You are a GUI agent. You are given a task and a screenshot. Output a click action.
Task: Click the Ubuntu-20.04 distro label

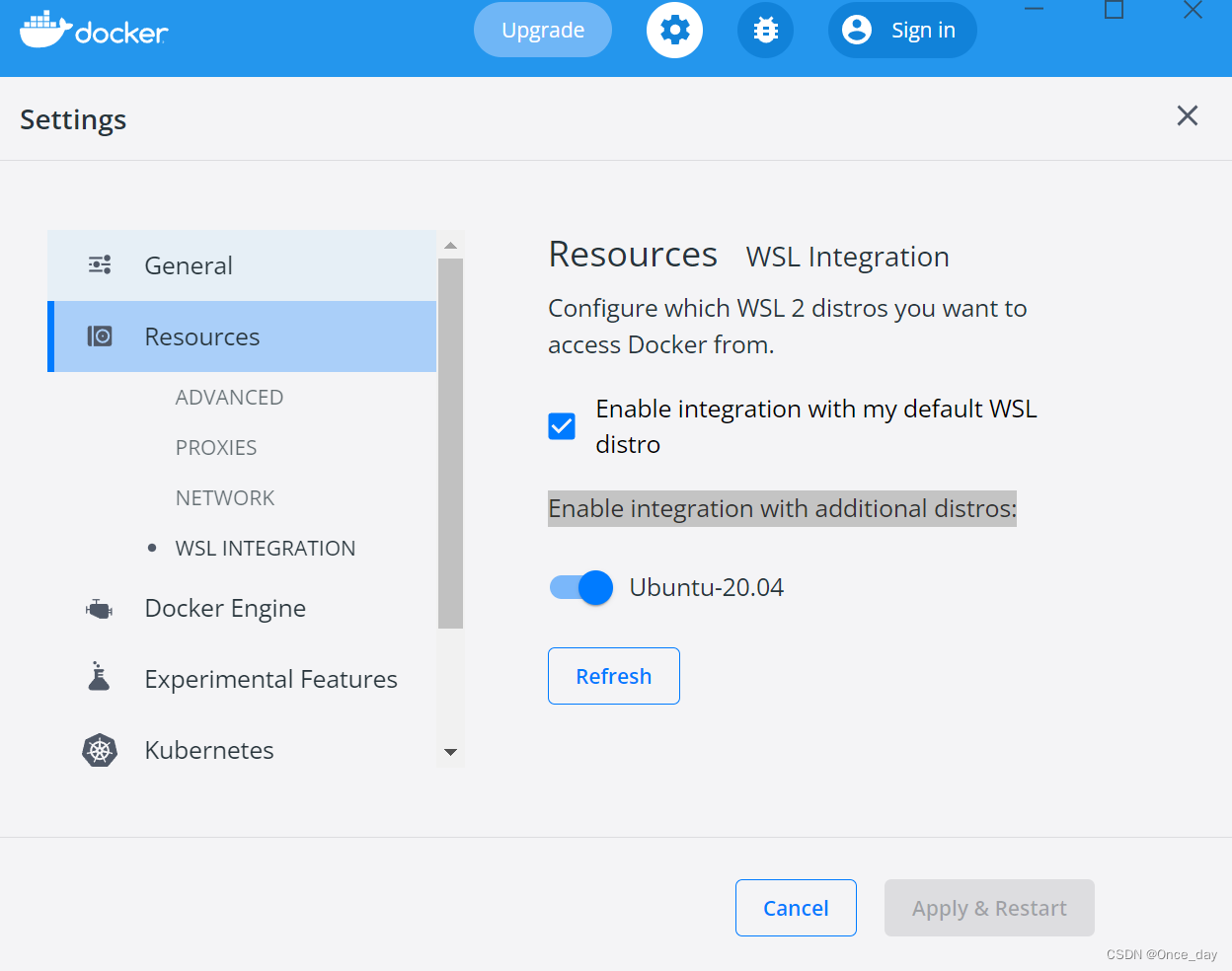(707, 587)
